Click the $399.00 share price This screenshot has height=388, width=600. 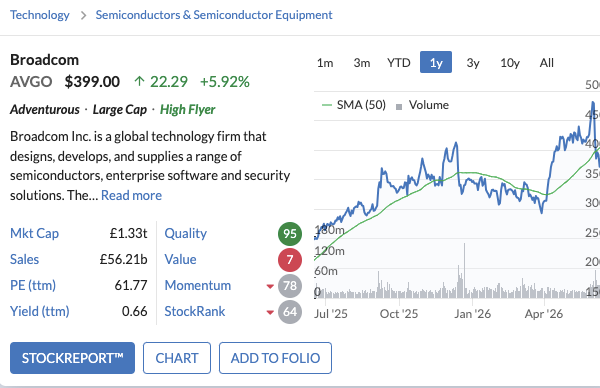[x=92, y=82]
